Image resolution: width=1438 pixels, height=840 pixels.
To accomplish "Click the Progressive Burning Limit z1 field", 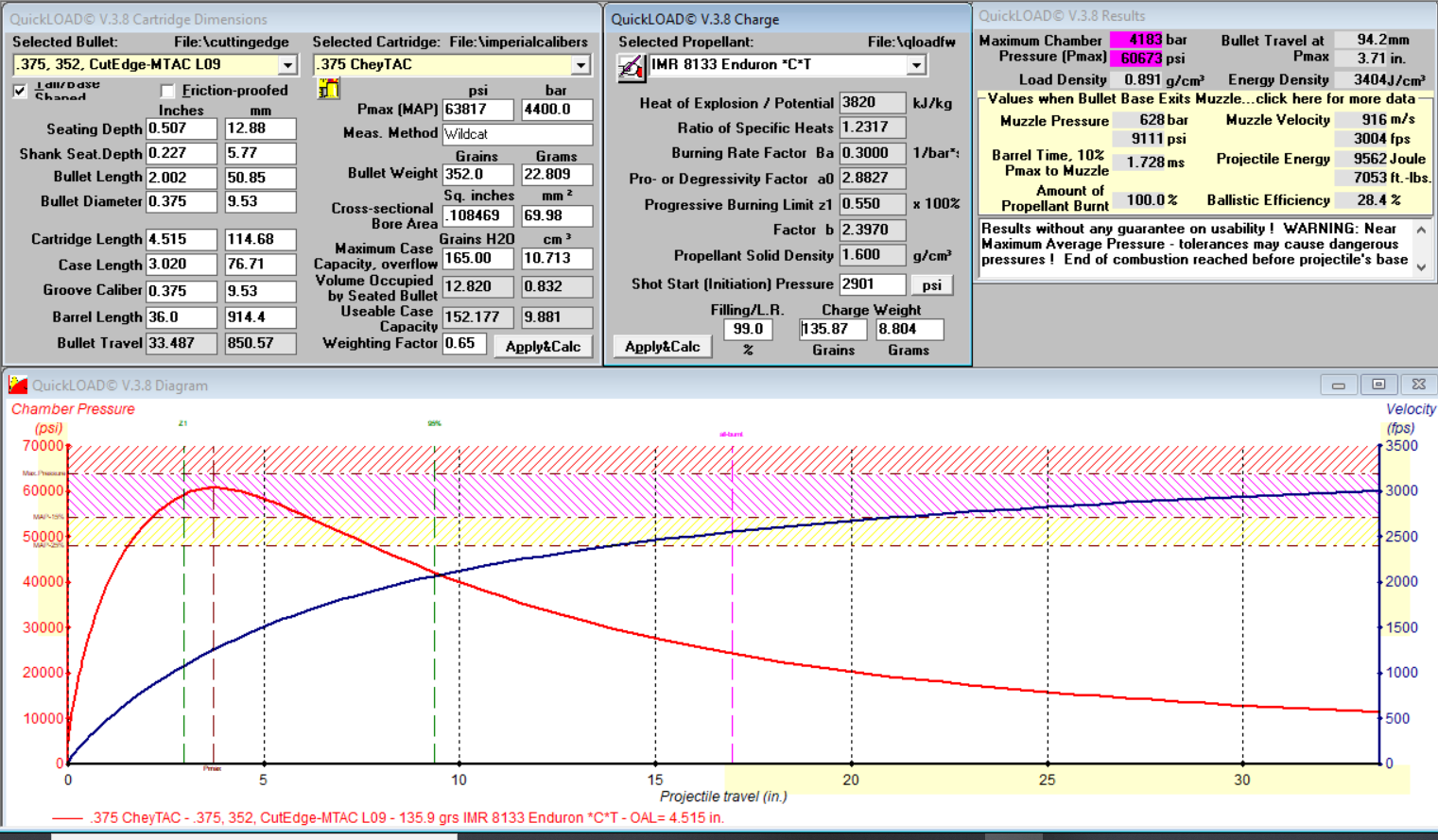I will click(x=872, y=204).
